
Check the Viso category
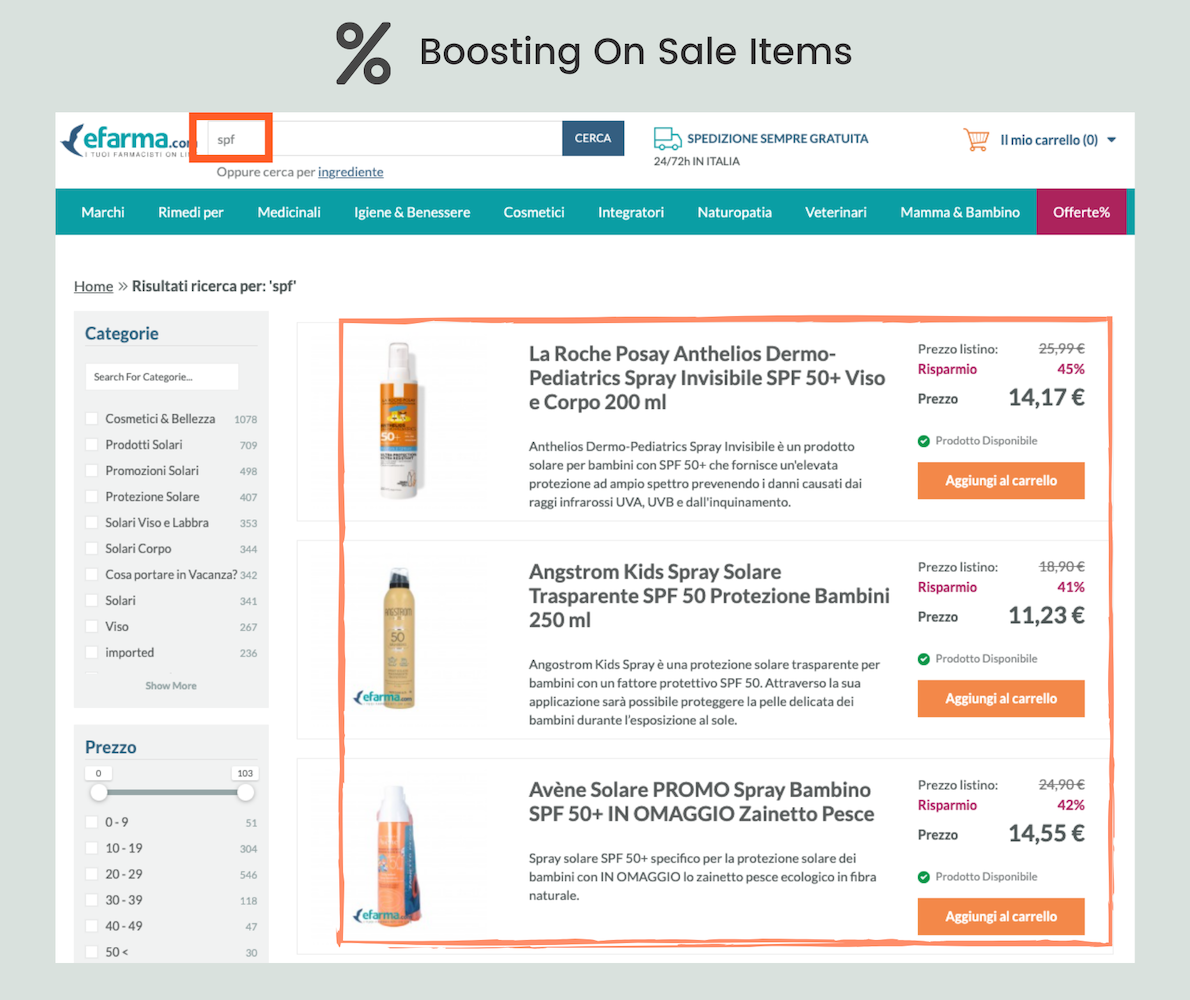tap(92, 627)
